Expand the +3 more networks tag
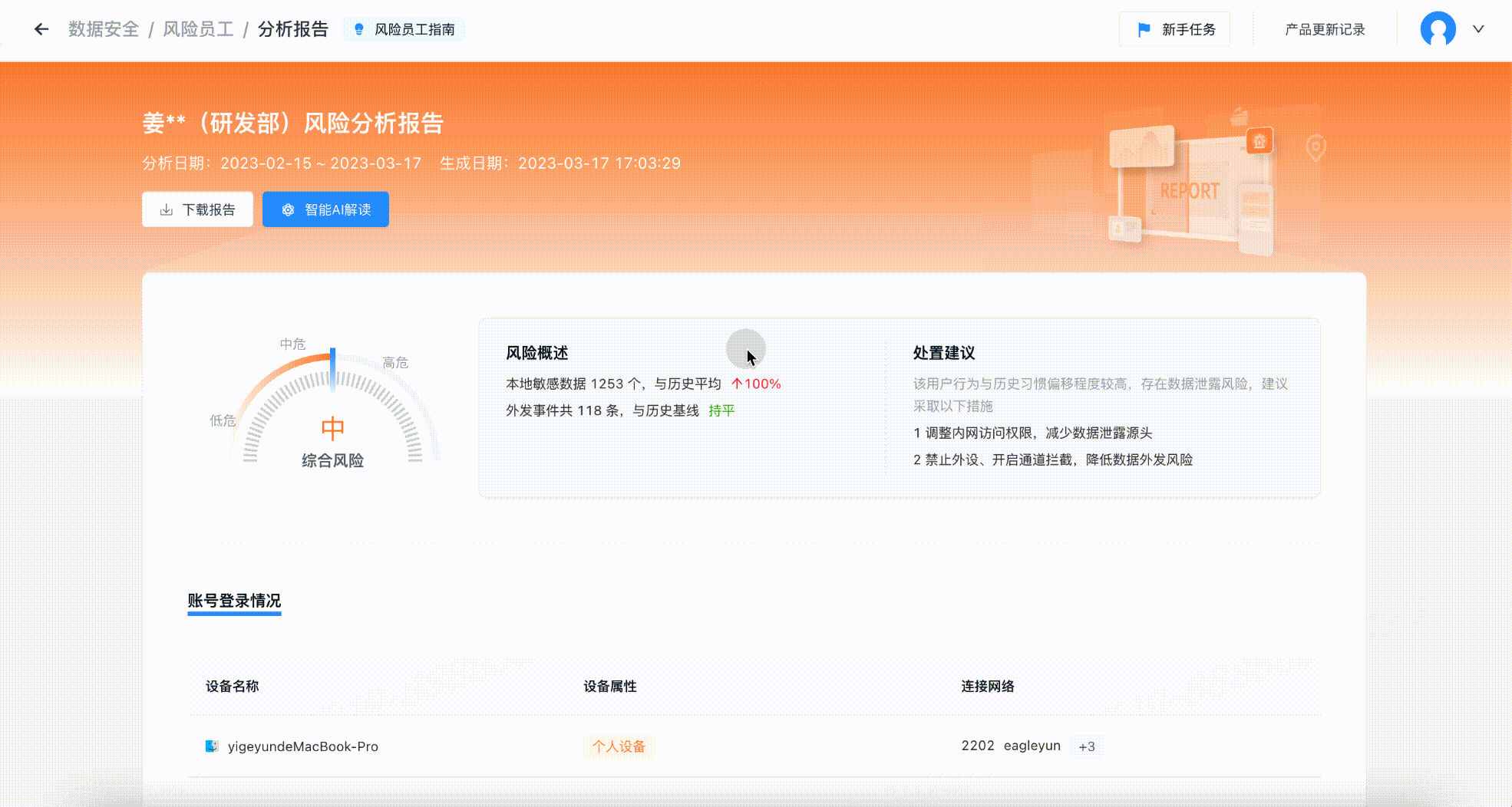This screenshot has width=1512, height=807. coord(1087,746)
